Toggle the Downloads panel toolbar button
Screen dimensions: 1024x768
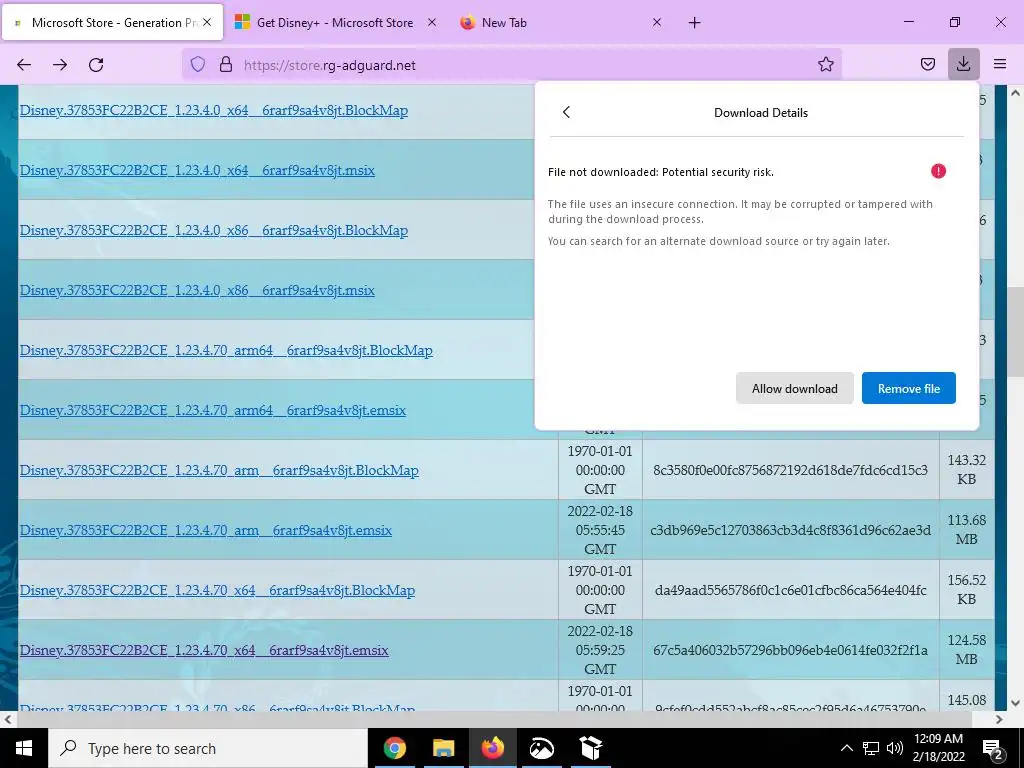(963, 64)
